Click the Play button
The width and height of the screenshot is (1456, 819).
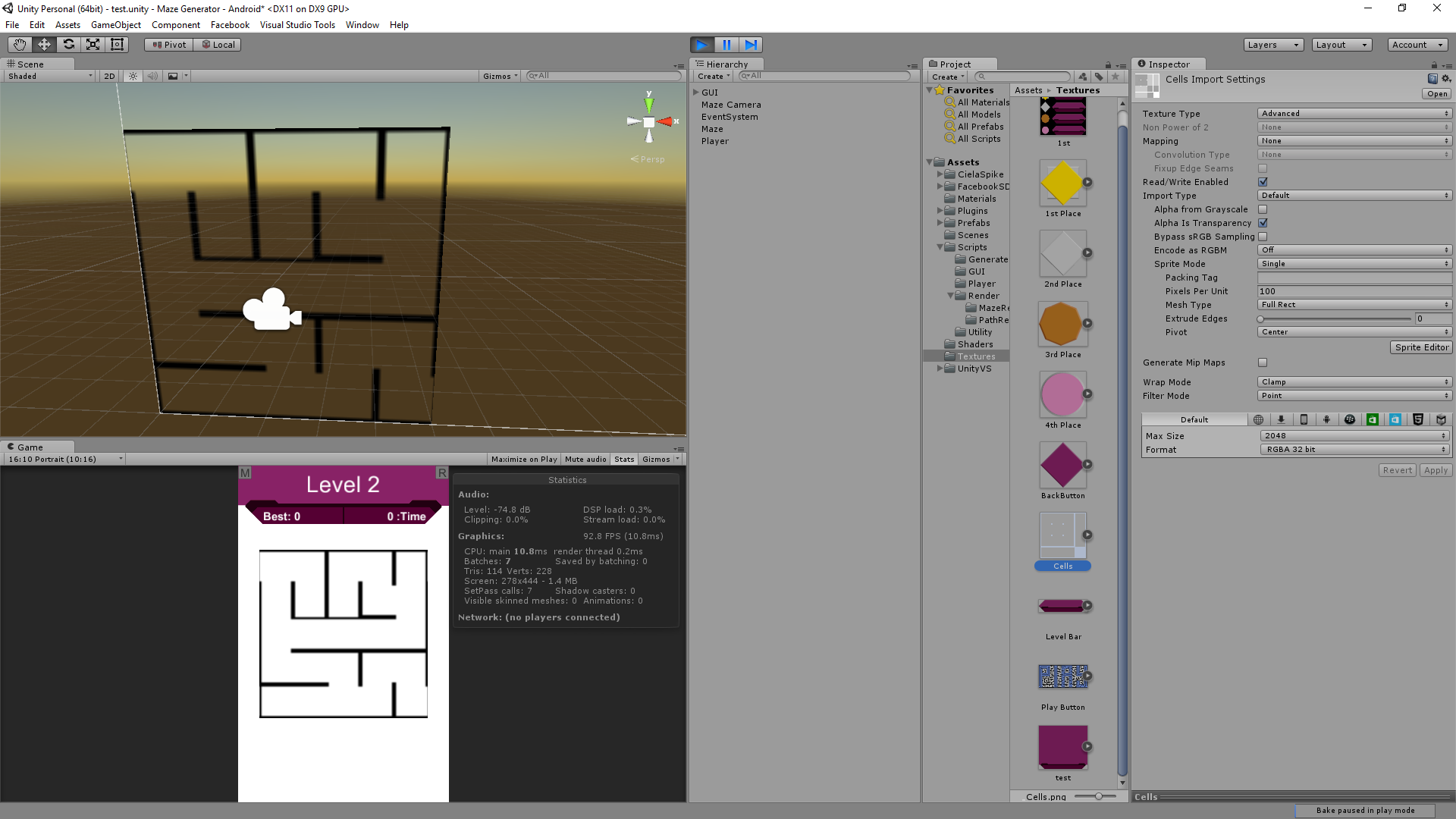point(702,45)
